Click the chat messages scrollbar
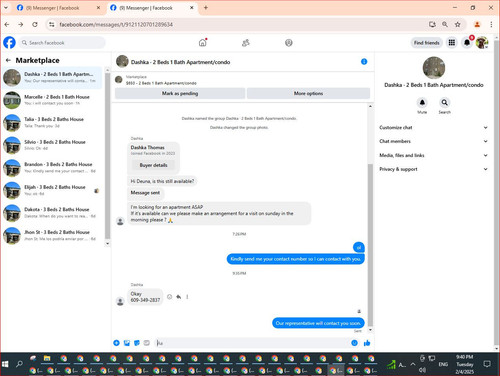 (370, 245)
